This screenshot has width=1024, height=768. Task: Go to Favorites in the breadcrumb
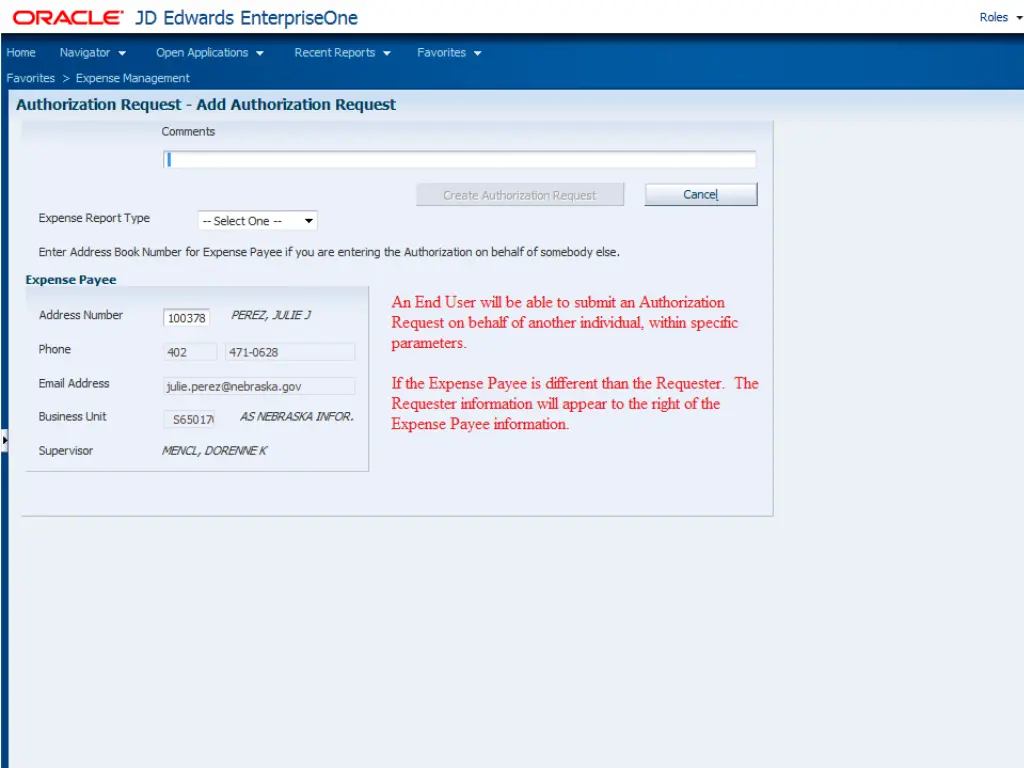point(31,78)
